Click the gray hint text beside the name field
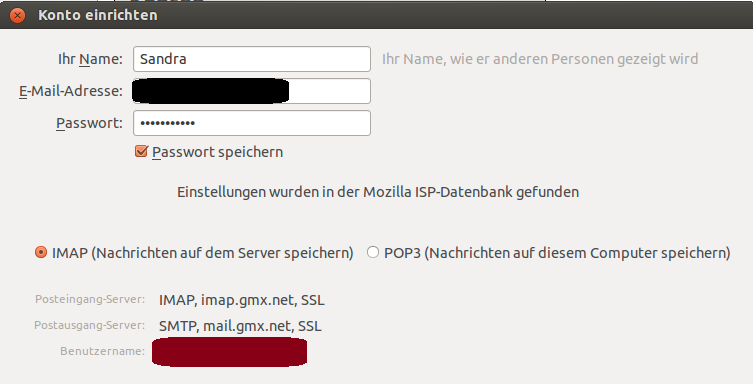The height and width of the screenshot is (384, 753). [540, 59]
